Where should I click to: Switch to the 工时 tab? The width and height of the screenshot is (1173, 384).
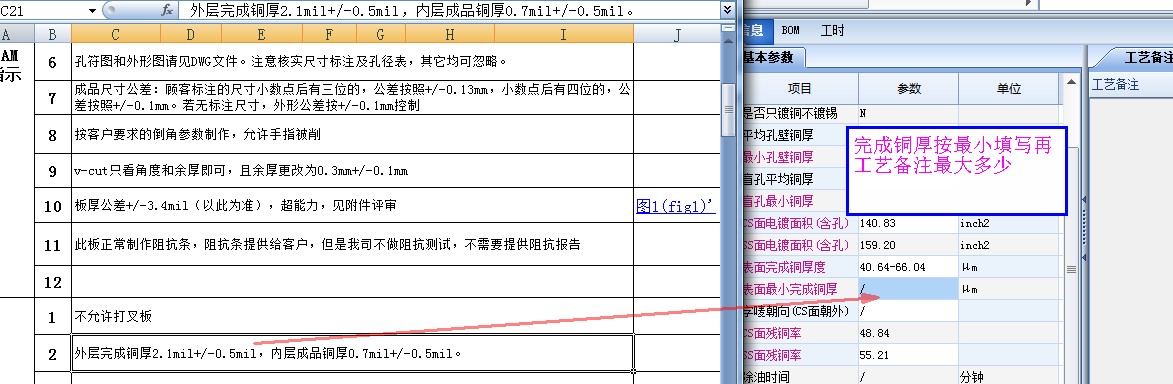832,31
